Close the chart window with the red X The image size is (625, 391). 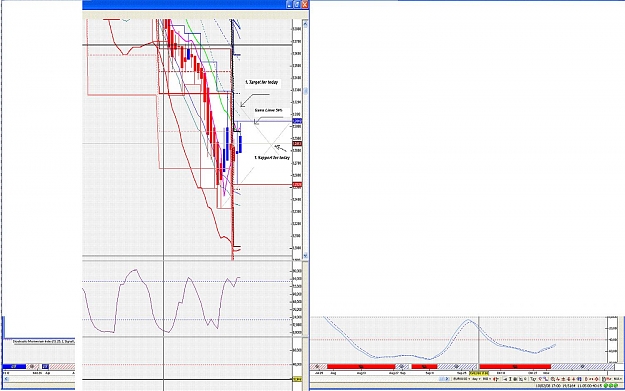(305, 4)
